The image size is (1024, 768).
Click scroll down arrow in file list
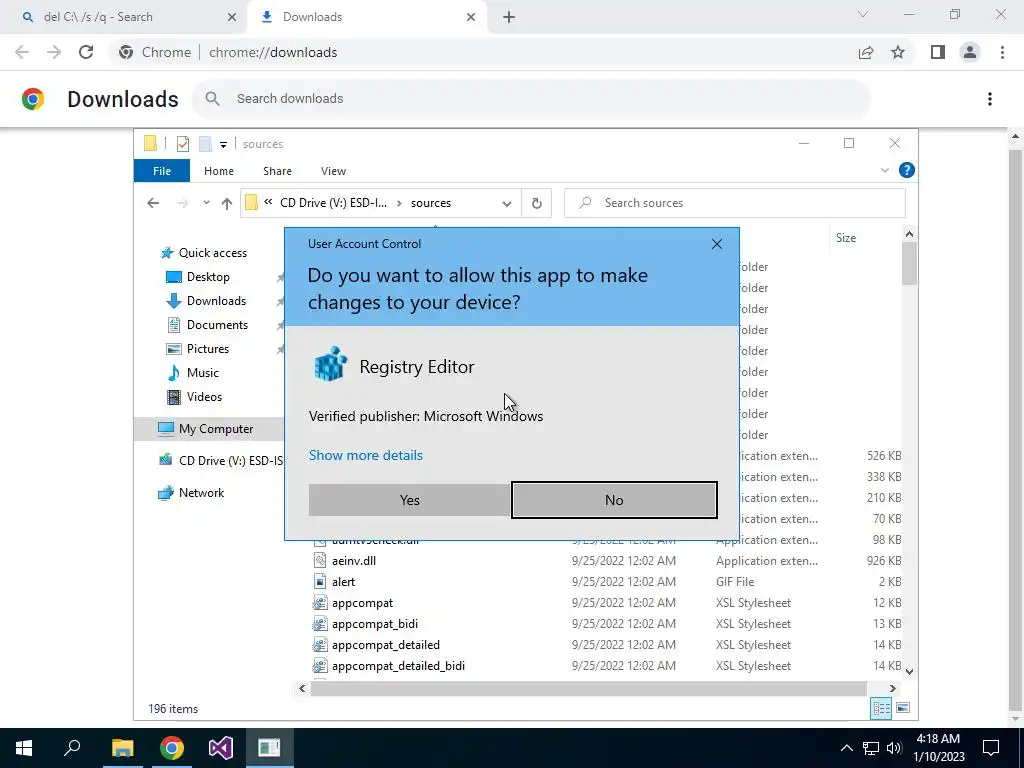[x=909, y=671]
